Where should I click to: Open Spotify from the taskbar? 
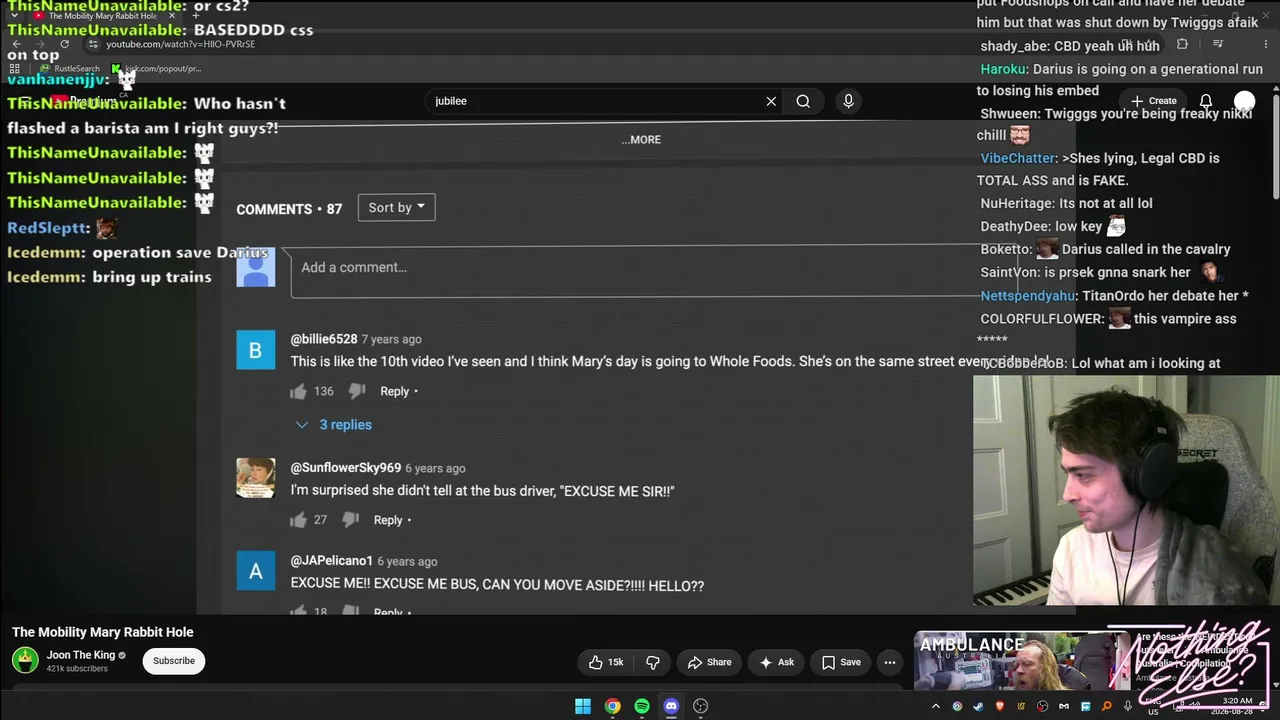(x=642, y=706)
